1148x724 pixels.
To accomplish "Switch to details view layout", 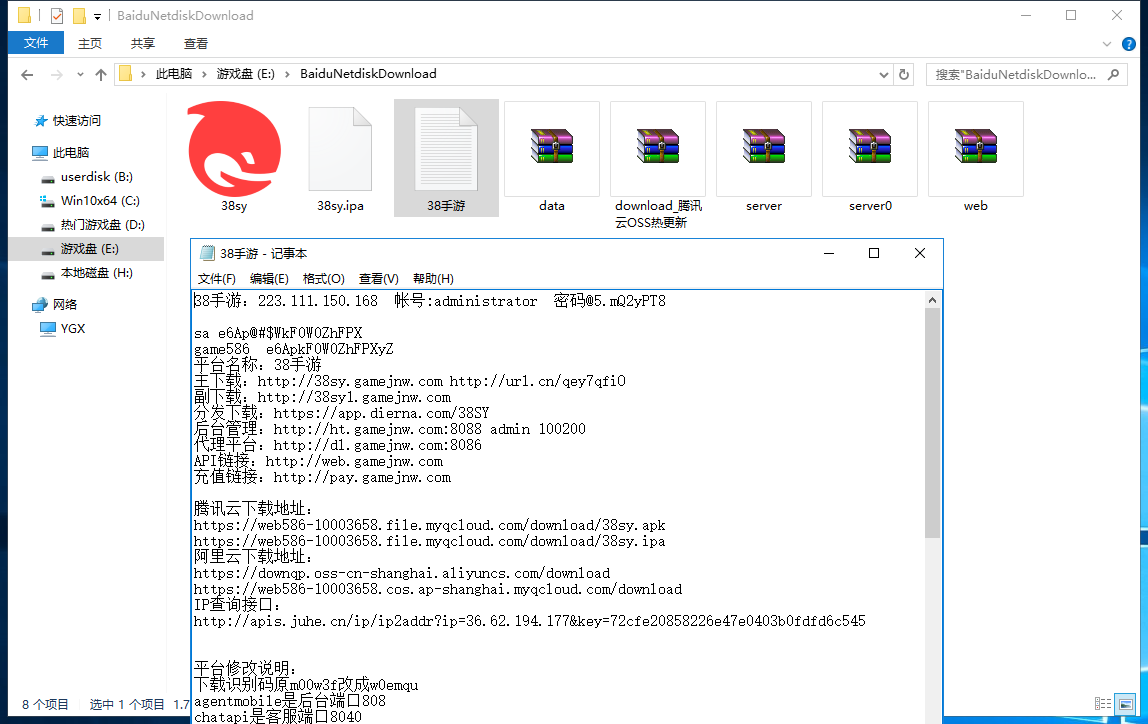I will point(1103,704).
